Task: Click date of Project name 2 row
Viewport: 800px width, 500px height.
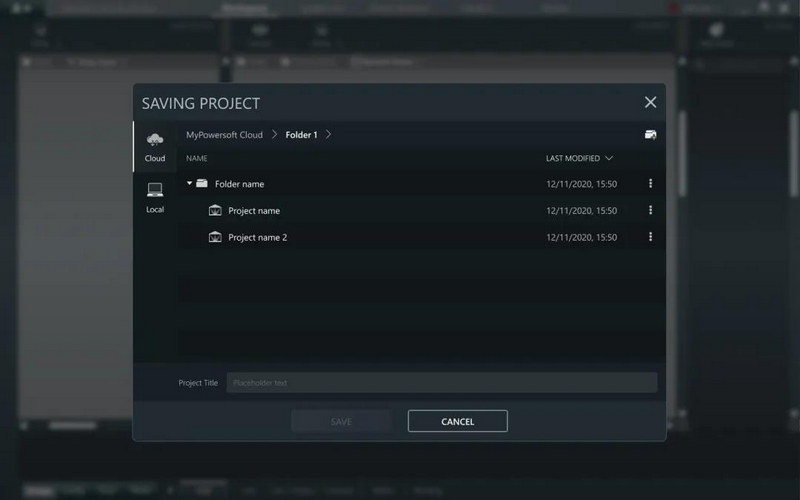Action: [582, 237]
